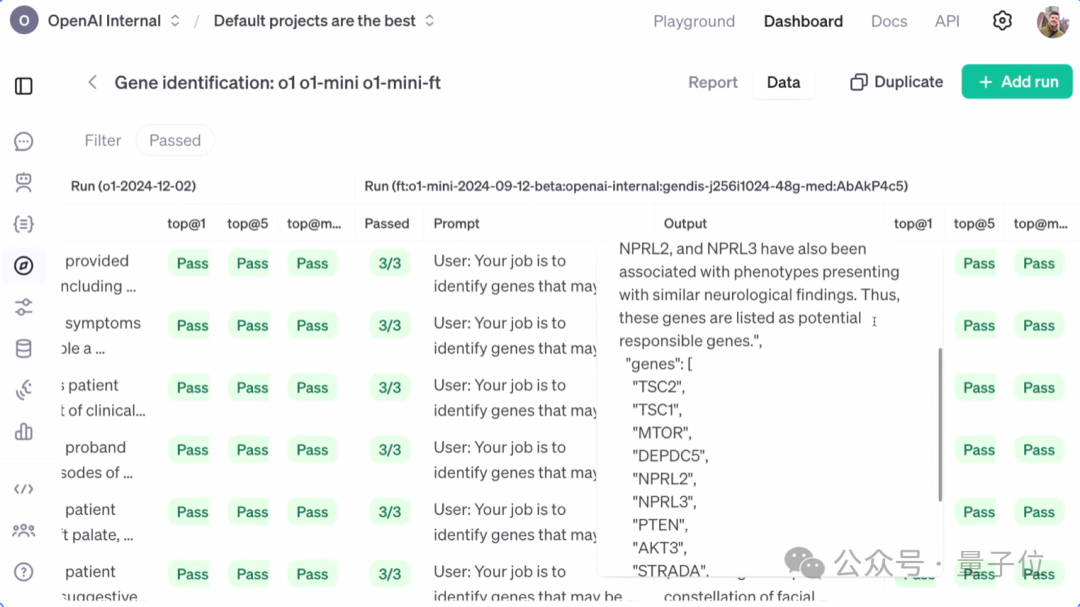
Task: Open the code brackets API icon
Action: pyautogui.click(x=24, y=489)
